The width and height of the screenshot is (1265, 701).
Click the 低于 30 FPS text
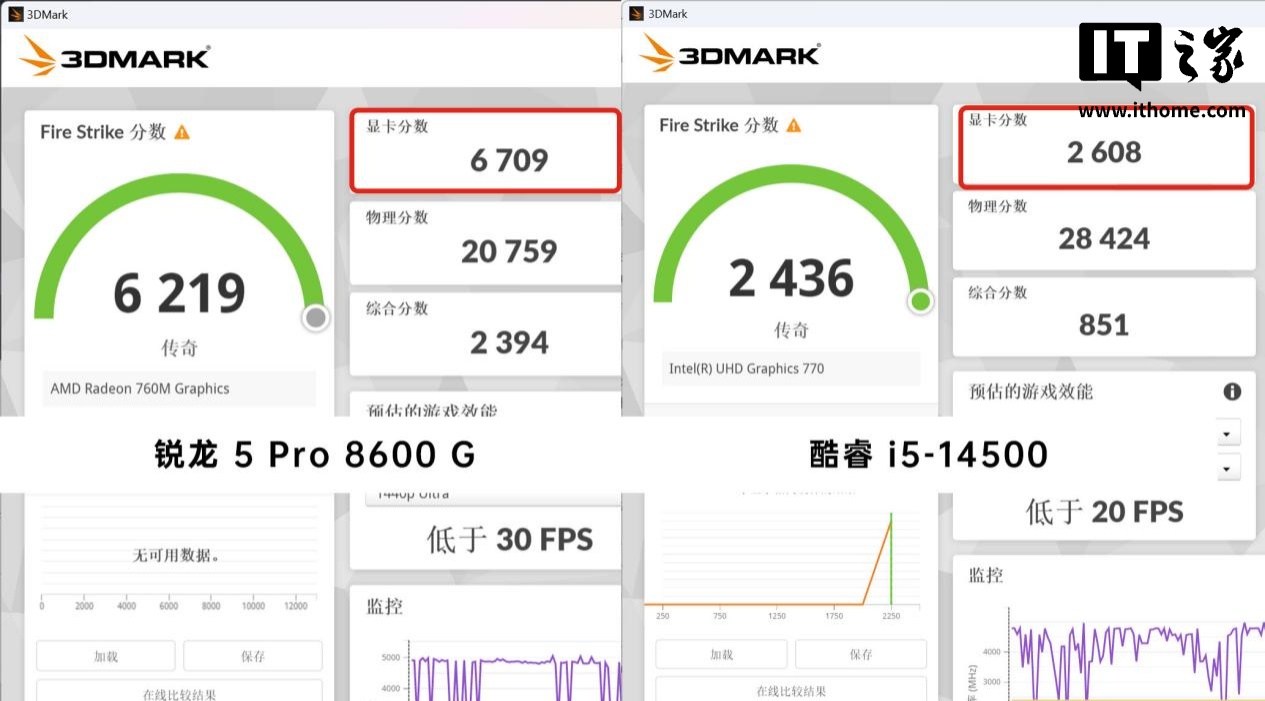point(510,540)
